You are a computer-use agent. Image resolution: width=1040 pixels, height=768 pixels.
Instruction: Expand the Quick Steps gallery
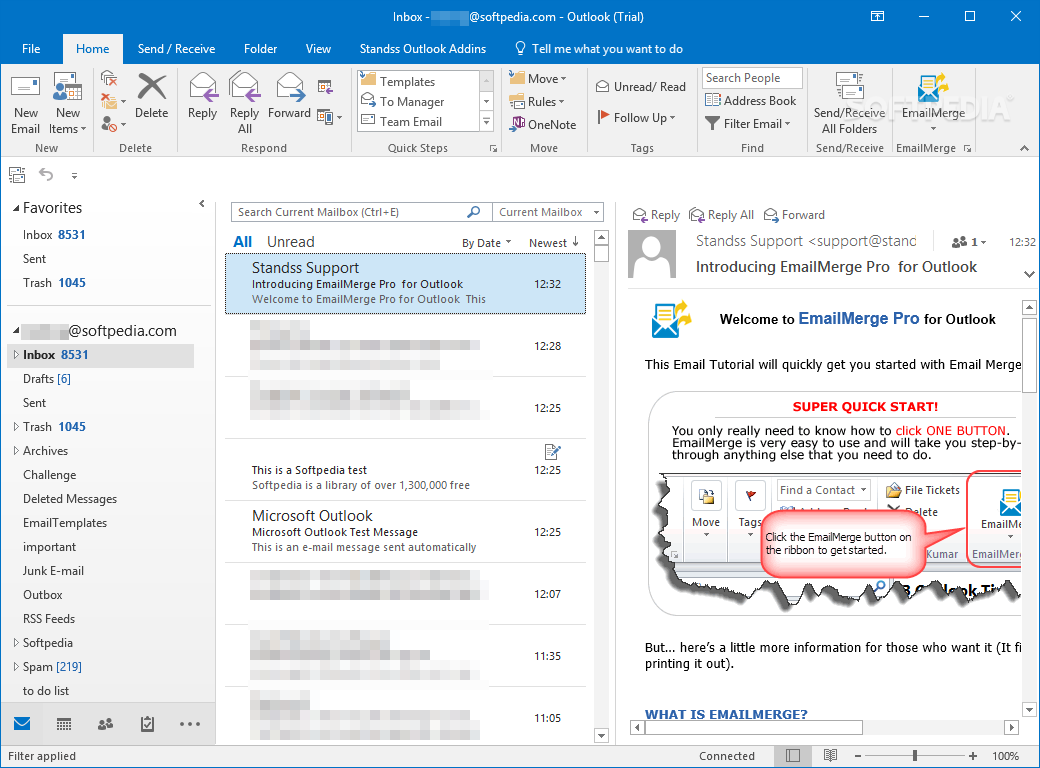[x=487, y=121]
